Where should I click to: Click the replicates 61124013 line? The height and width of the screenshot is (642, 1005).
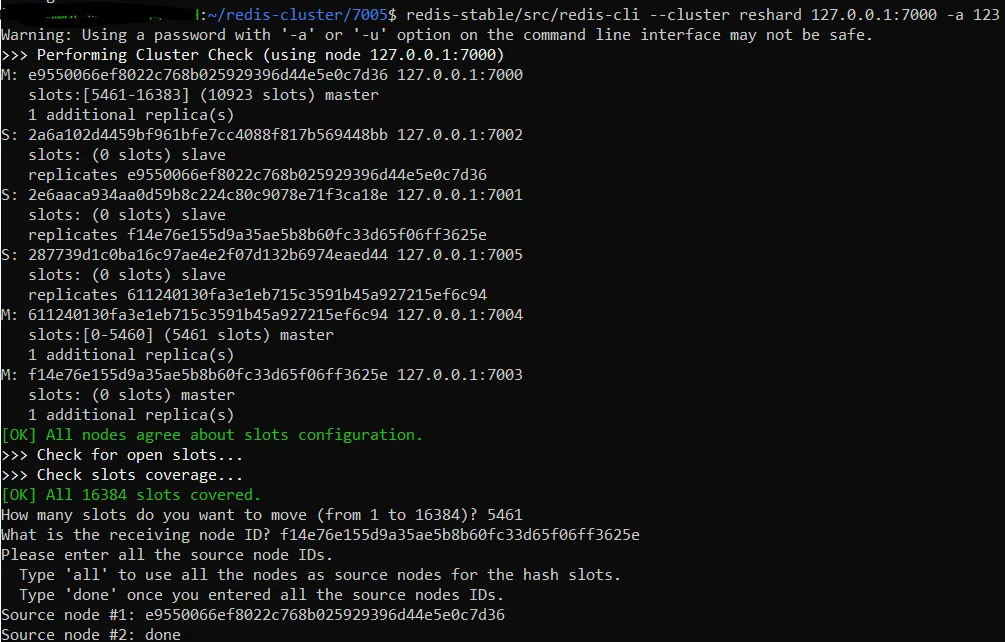coord(257,295)
